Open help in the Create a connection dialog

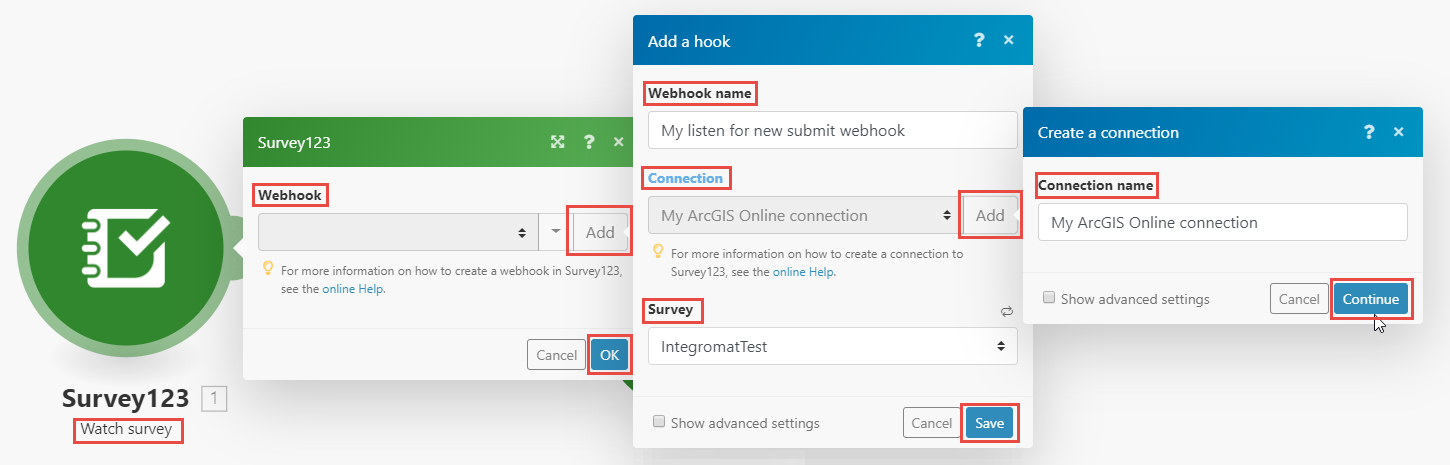[x=1369, y=132]
